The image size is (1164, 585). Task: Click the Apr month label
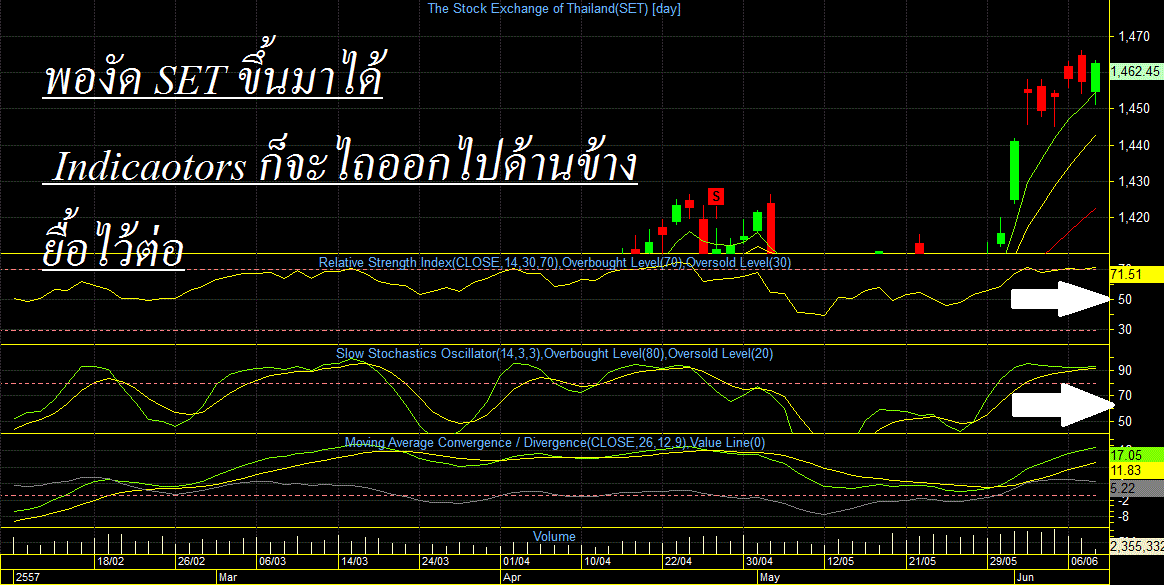(511, 577)
